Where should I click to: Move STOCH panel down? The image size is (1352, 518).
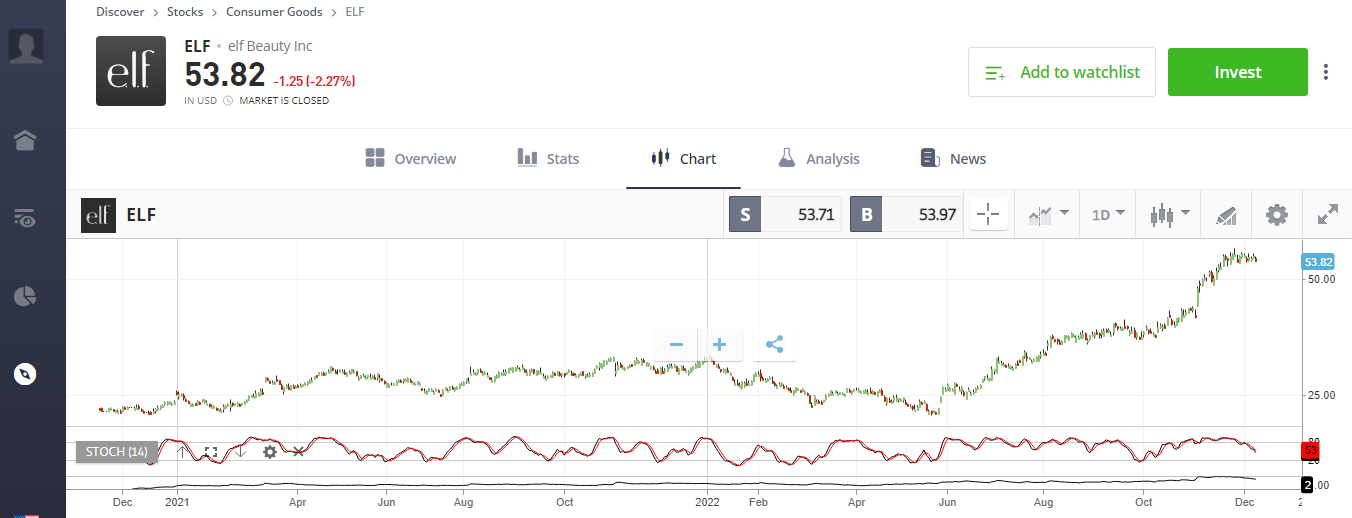(240, 452)
